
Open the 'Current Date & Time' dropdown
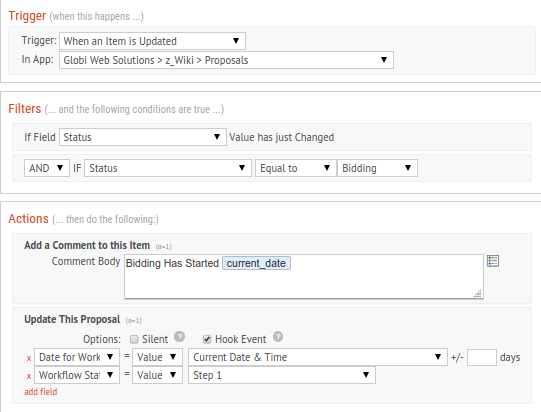click(x=318, y=357)
